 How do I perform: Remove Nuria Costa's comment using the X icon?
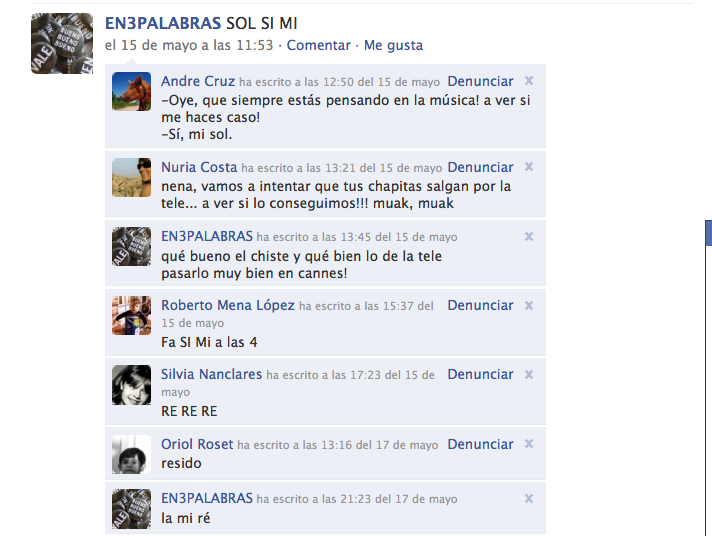(529, 167)
